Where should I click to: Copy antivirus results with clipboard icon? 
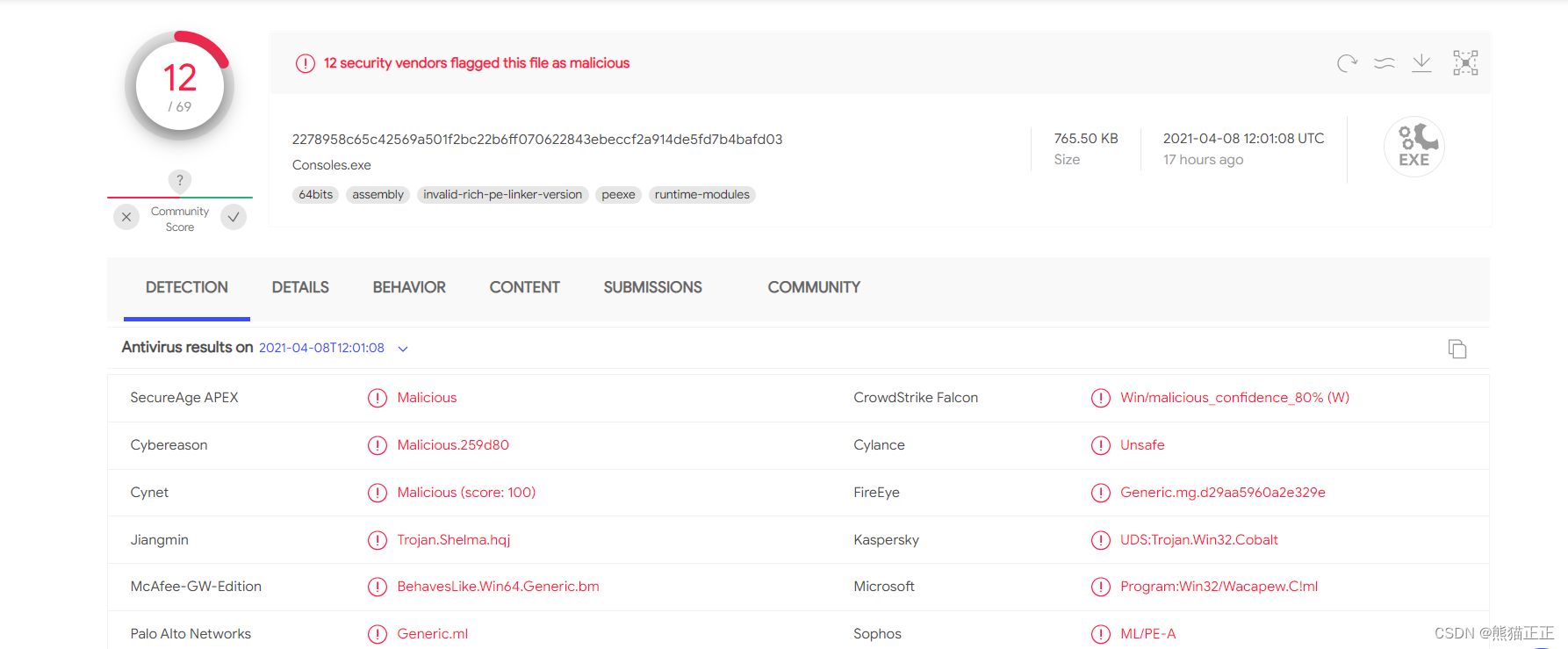pos(1457,349)
